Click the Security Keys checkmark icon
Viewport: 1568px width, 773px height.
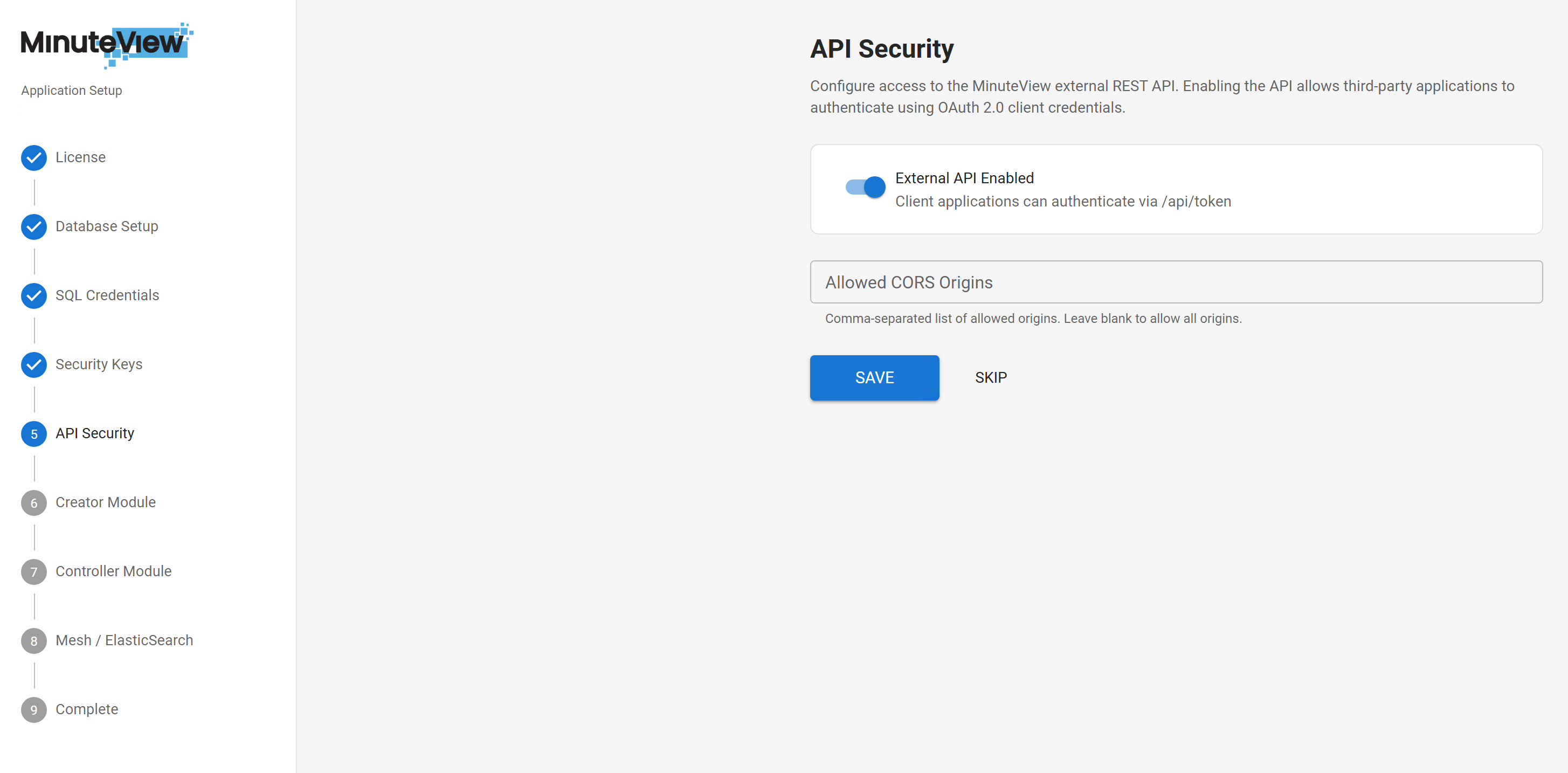(33, 365)
